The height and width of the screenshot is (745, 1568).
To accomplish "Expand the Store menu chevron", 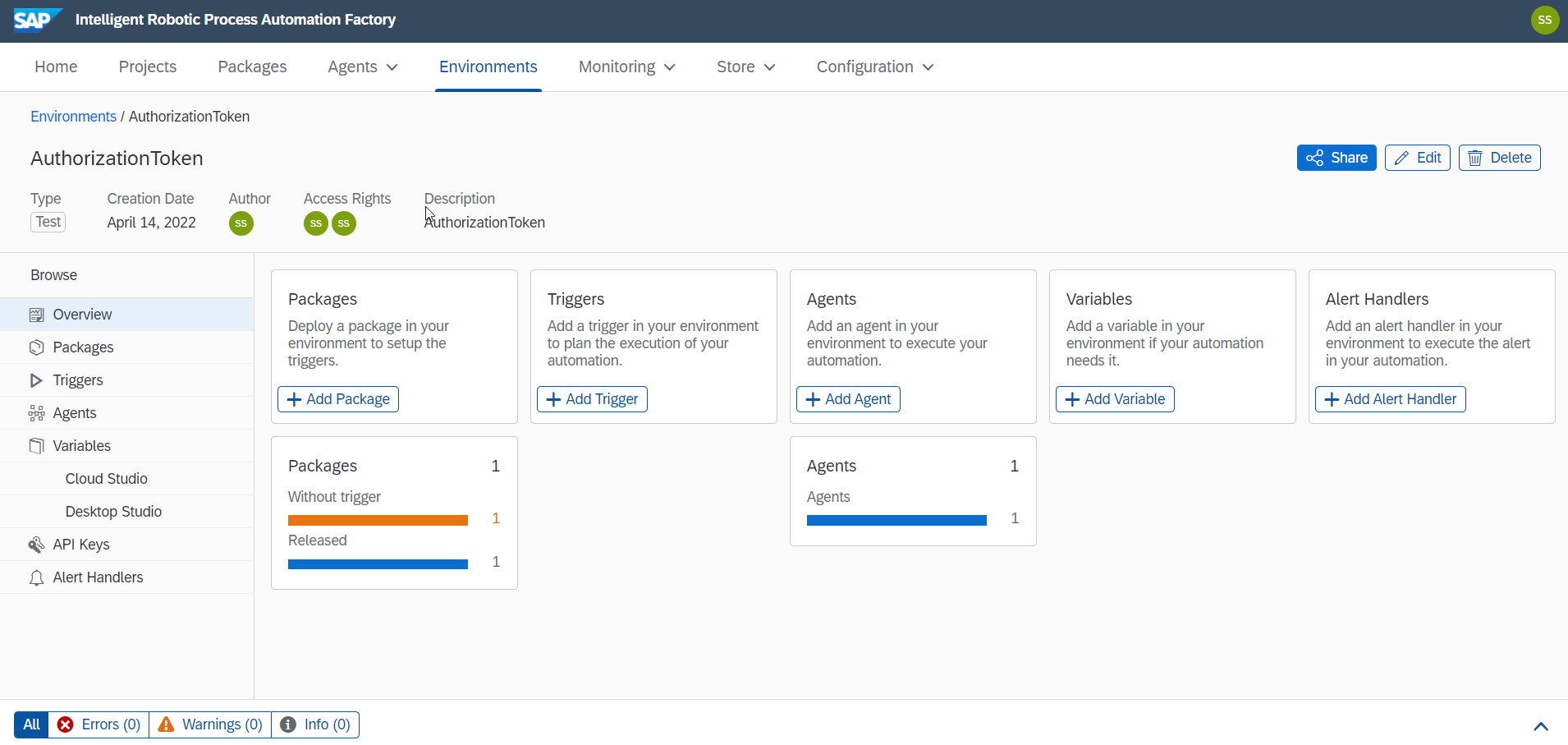I will [x=769, y=67].
